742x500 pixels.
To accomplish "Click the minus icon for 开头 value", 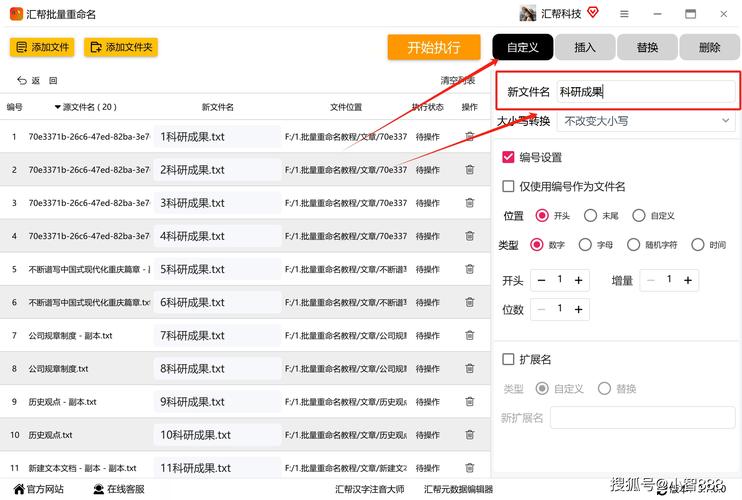I will (541, 281).
